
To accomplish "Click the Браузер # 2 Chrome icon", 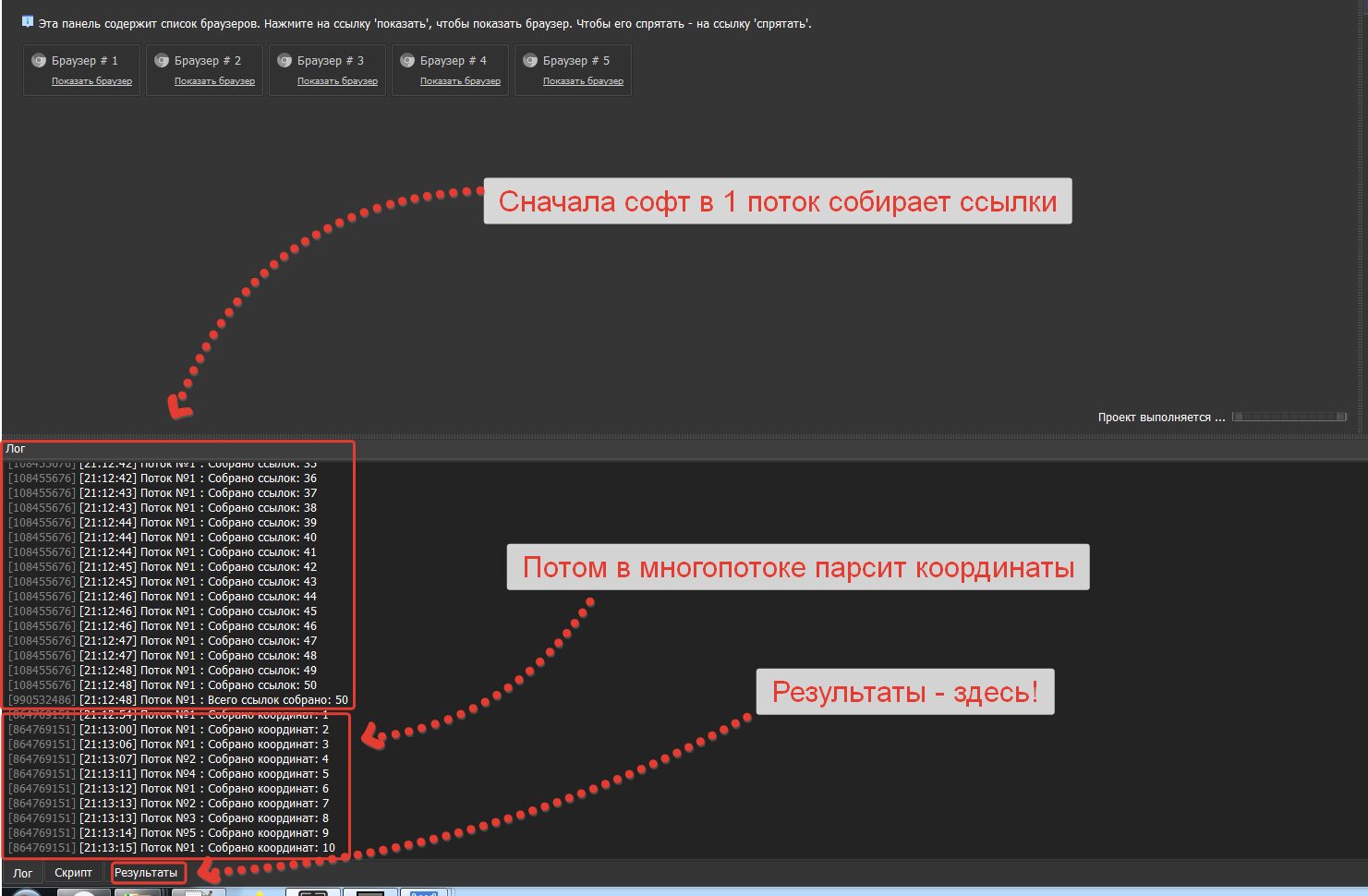I will point(162,61).
